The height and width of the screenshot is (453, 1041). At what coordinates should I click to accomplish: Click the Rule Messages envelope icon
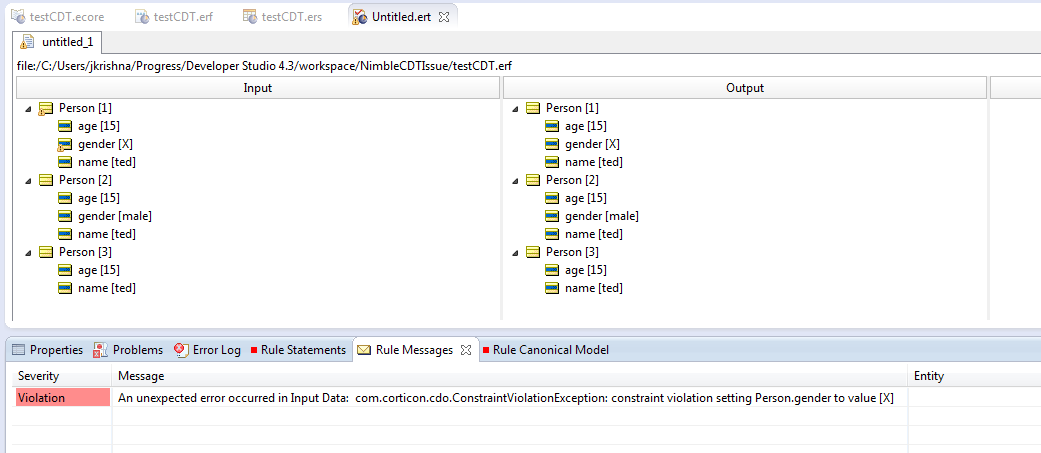pyautogui.click(x=364, y=350)
